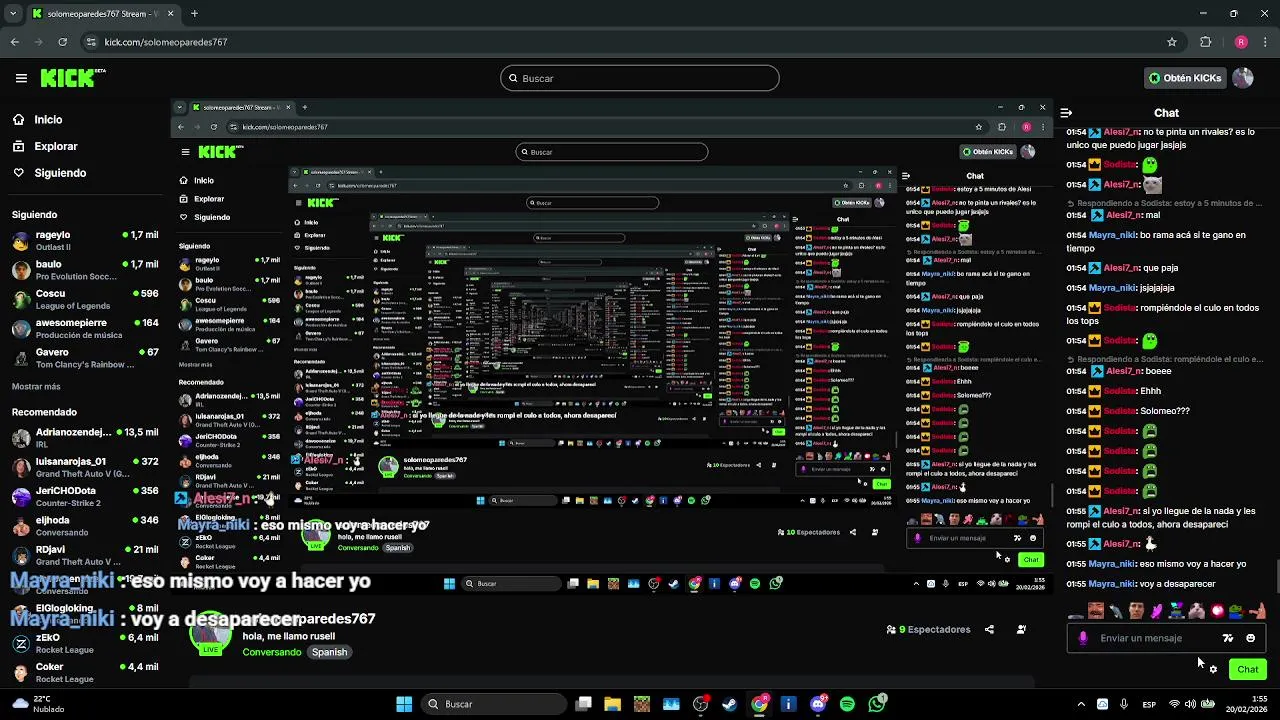Image resolution: width=1280 pixels, height=720 pixels.
Task: Open chat settings gear next to Chat button
Action: point(1213,669)
